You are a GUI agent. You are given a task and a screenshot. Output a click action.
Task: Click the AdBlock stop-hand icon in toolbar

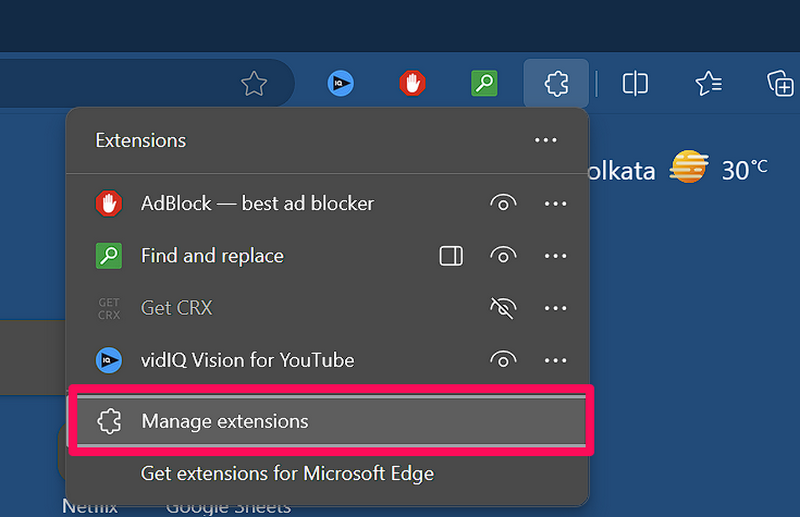[x=412, y=84]
